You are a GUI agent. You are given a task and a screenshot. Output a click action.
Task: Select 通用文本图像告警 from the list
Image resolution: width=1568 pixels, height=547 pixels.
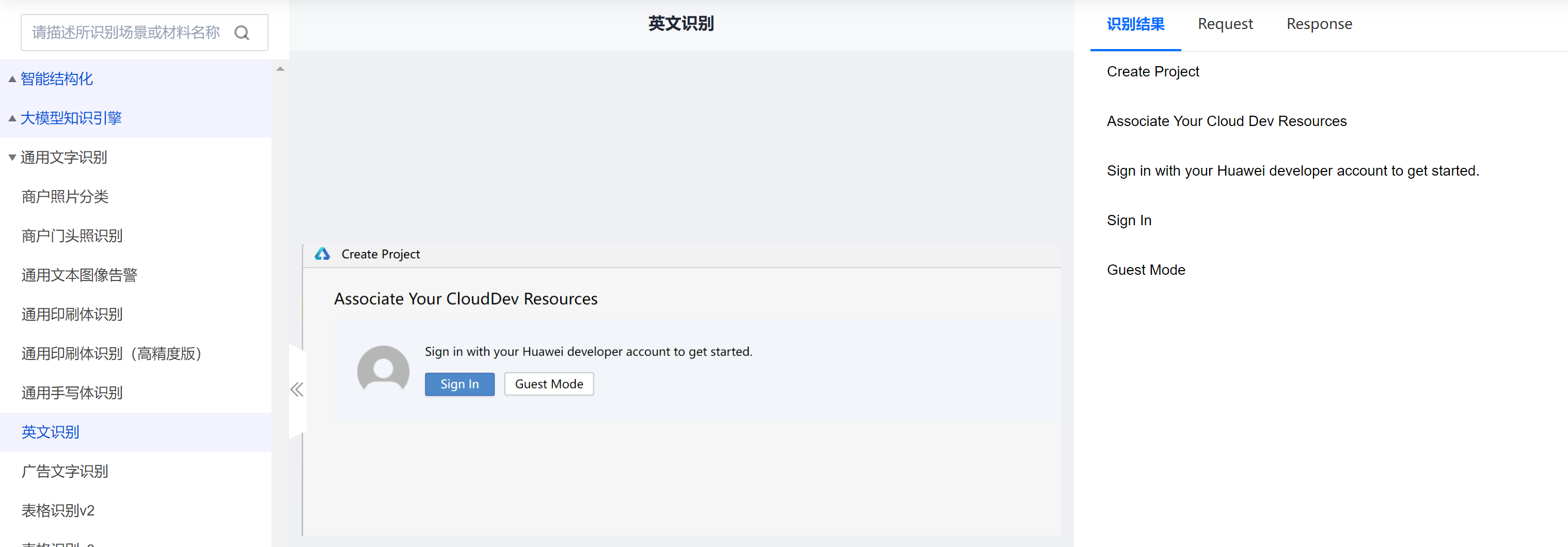pos(80,275)
